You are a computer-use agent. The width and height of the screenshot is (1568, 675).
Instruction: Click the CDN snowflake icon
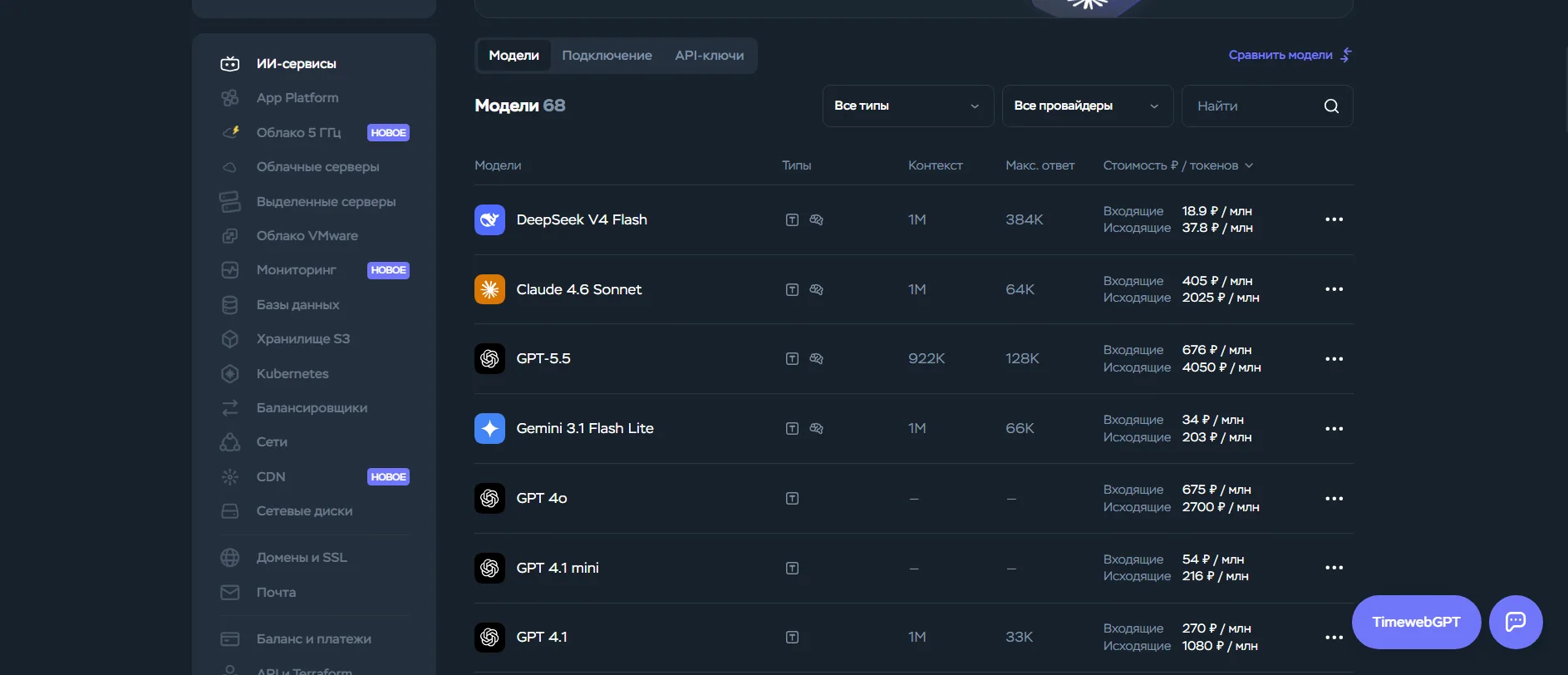tap(230, 477)
